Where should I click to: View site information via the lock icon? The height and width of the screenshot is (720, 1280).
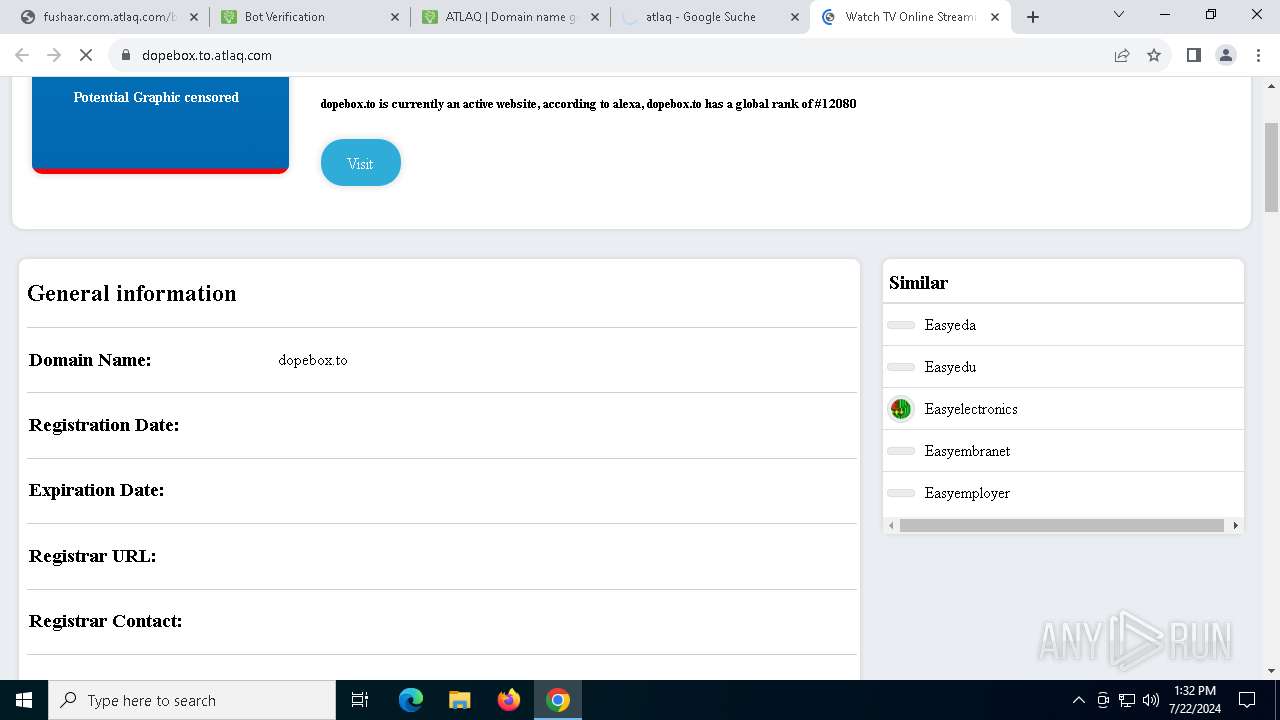[x=126, y=55]
